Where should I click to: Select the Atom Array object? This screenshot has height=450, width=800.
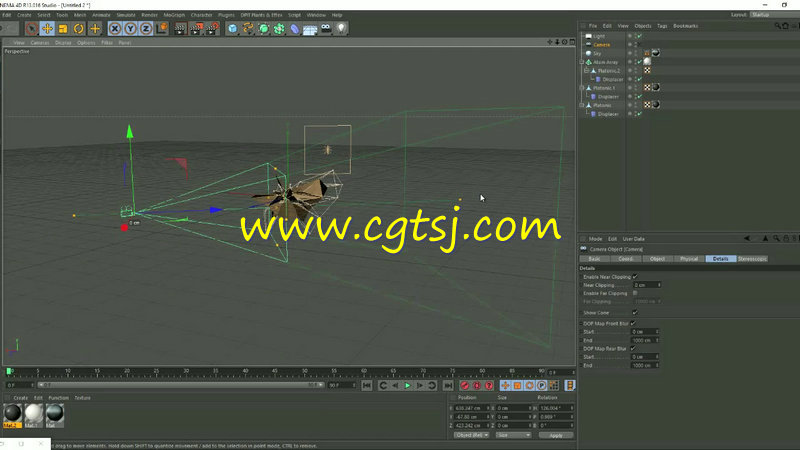click(x=605, y=62)
